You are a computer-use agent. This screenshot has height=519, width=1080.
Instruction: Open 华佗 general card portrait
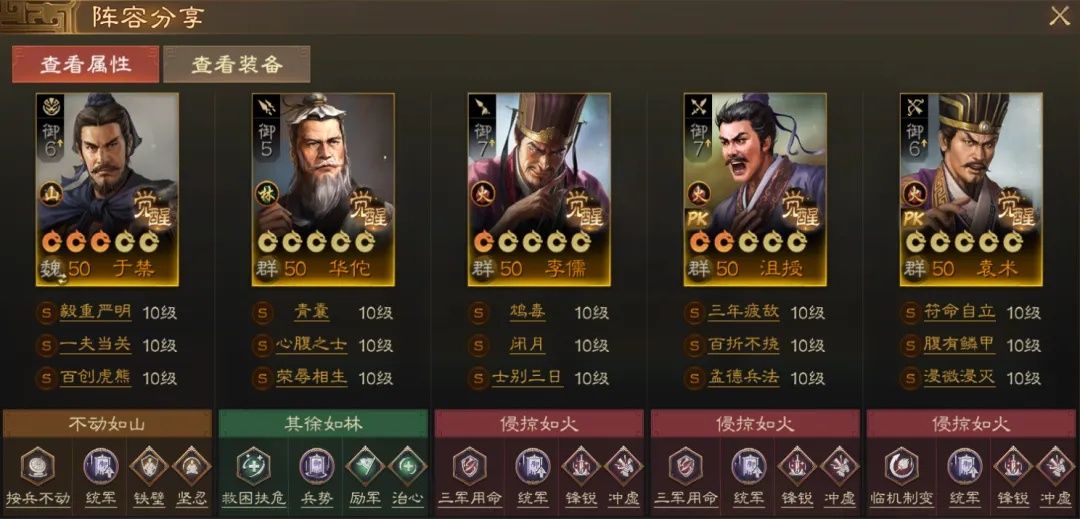[323, 189]
